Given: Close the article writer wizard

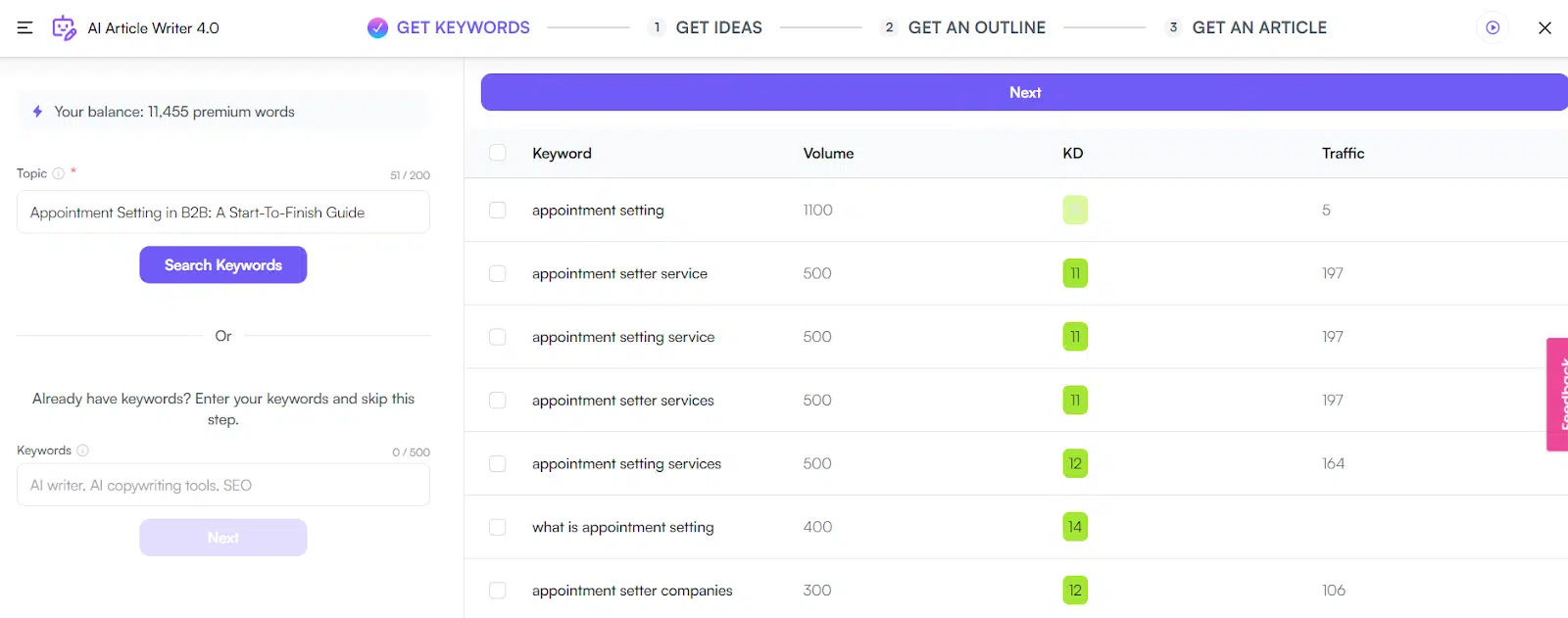Looking at the screenshot, I should coord(1544,27).
